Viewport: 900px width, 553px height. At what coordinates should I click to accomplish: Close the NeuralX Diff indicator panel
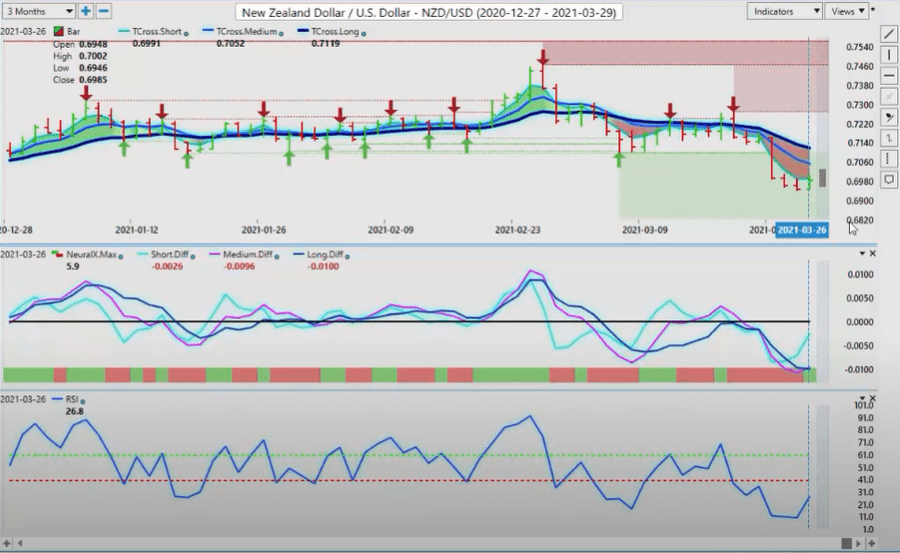pos(873,253)
